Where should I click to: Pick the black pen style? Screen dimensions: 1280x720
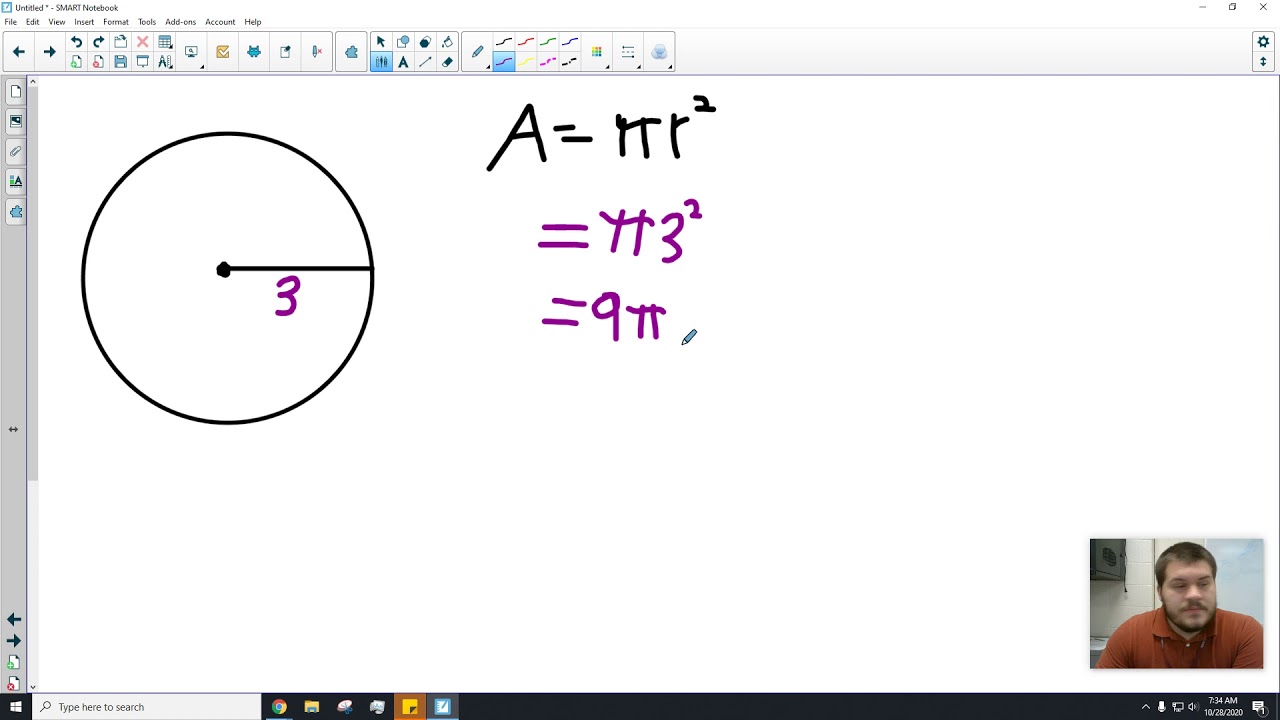pos(504,42)
